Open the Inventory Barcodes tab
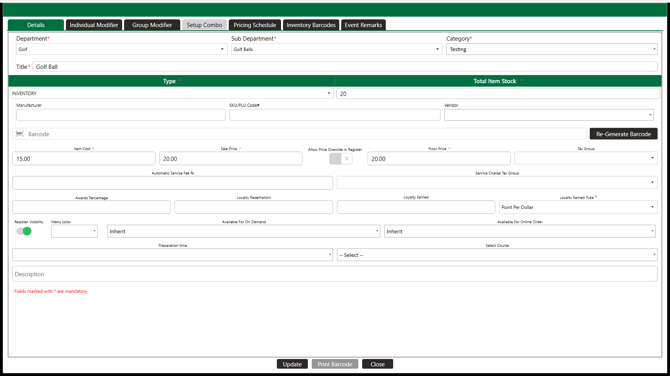This screenshot has width=670, height=376. pyautogui.click(x=311, y=25)
